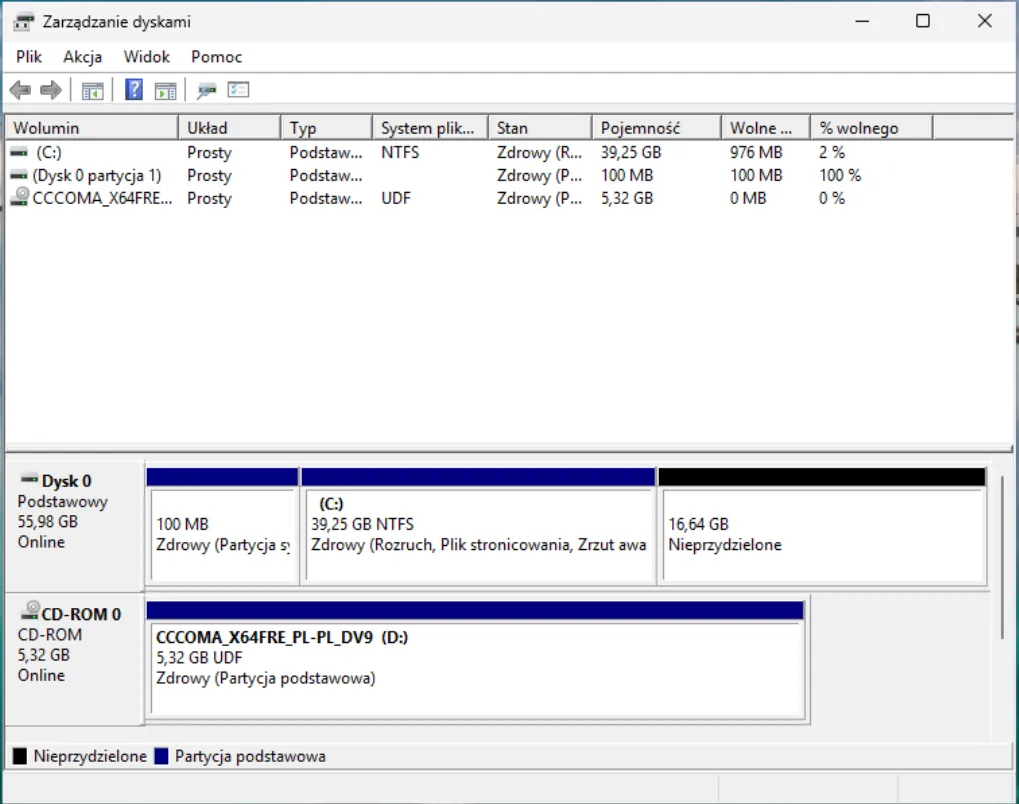Open the Widok menu

[x=147, y=57]
